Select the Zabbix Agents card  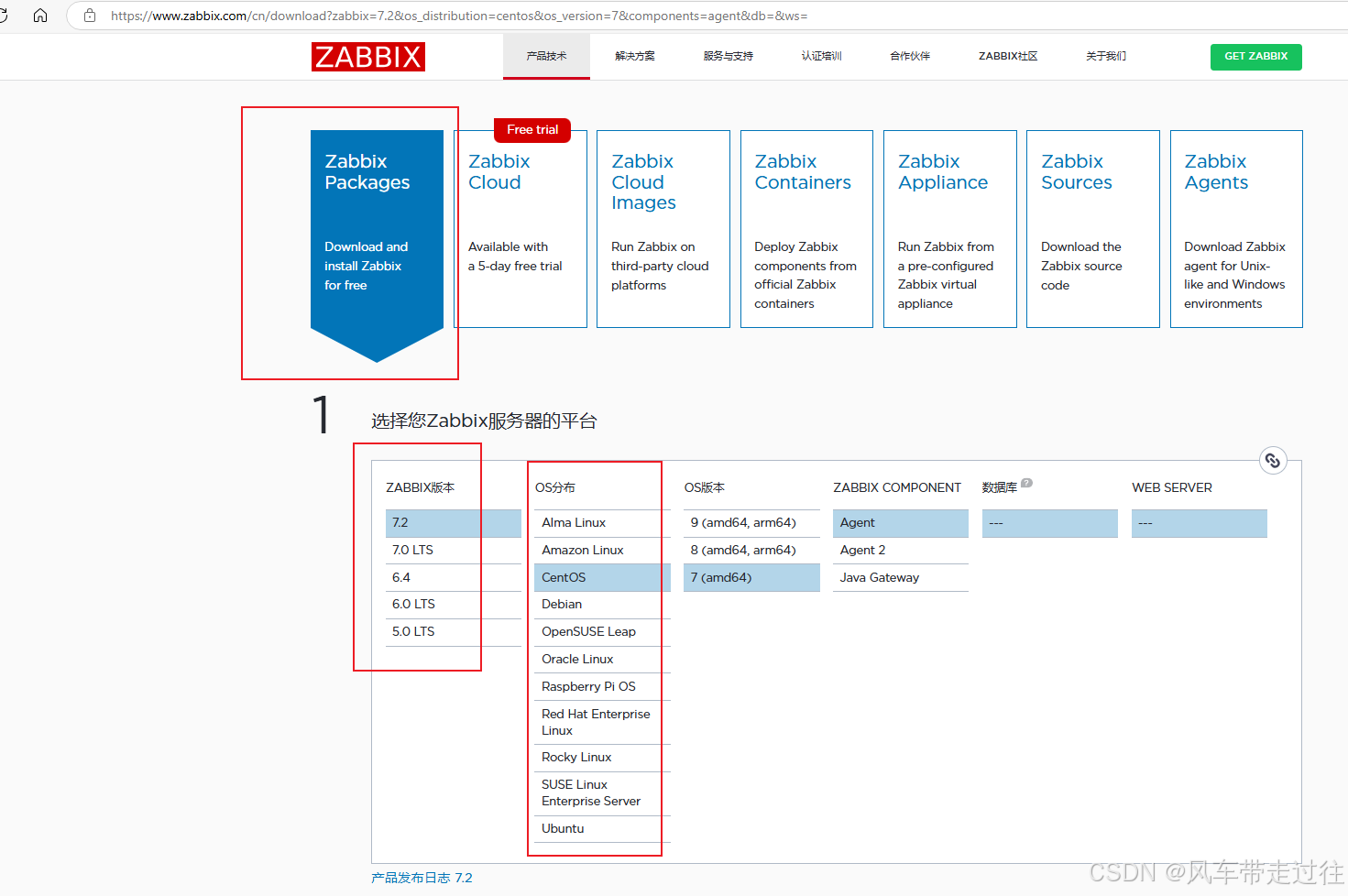(x=1236, y=229)
